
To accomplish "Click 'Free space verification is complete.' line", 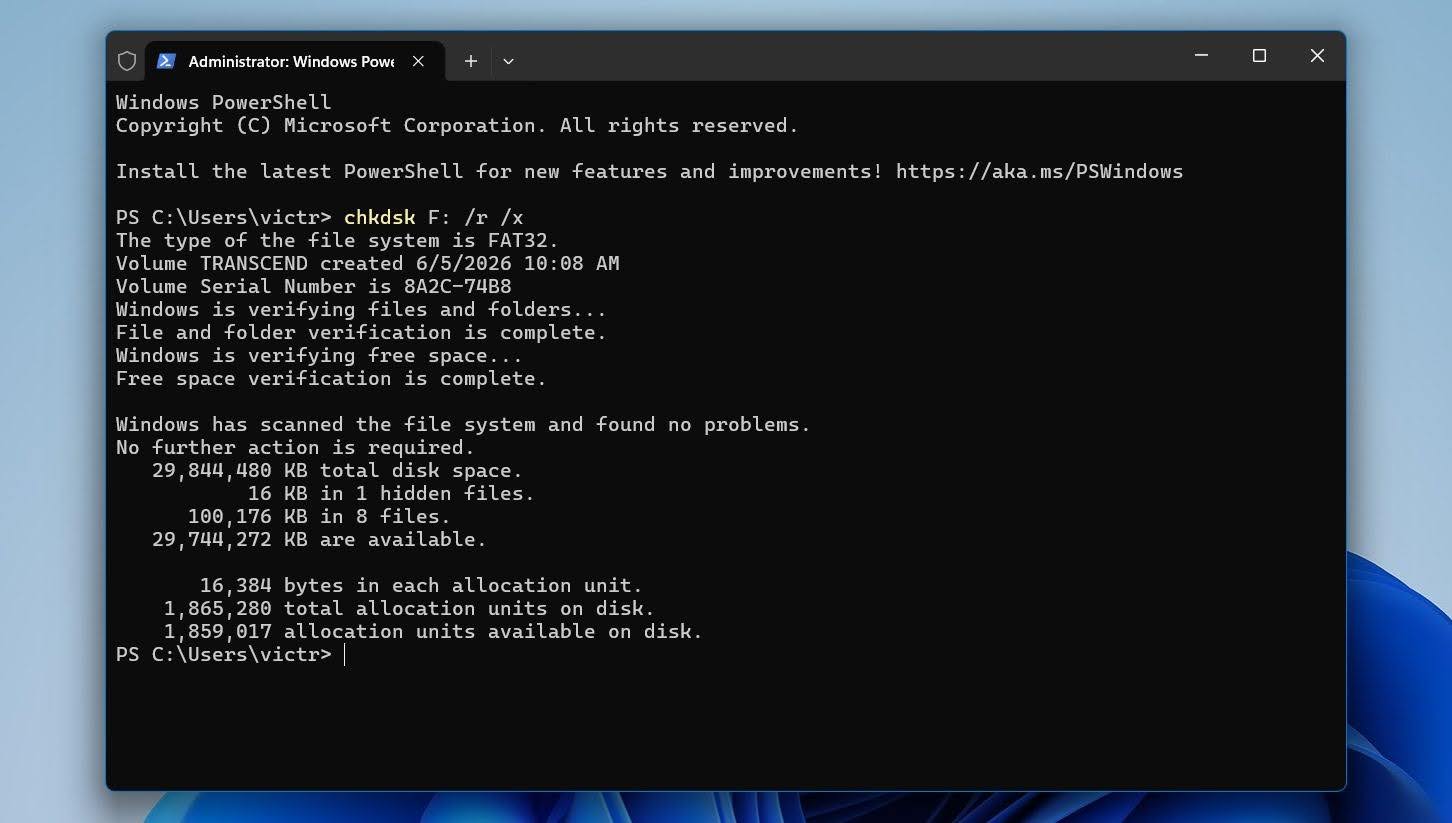I will point(331,378).
